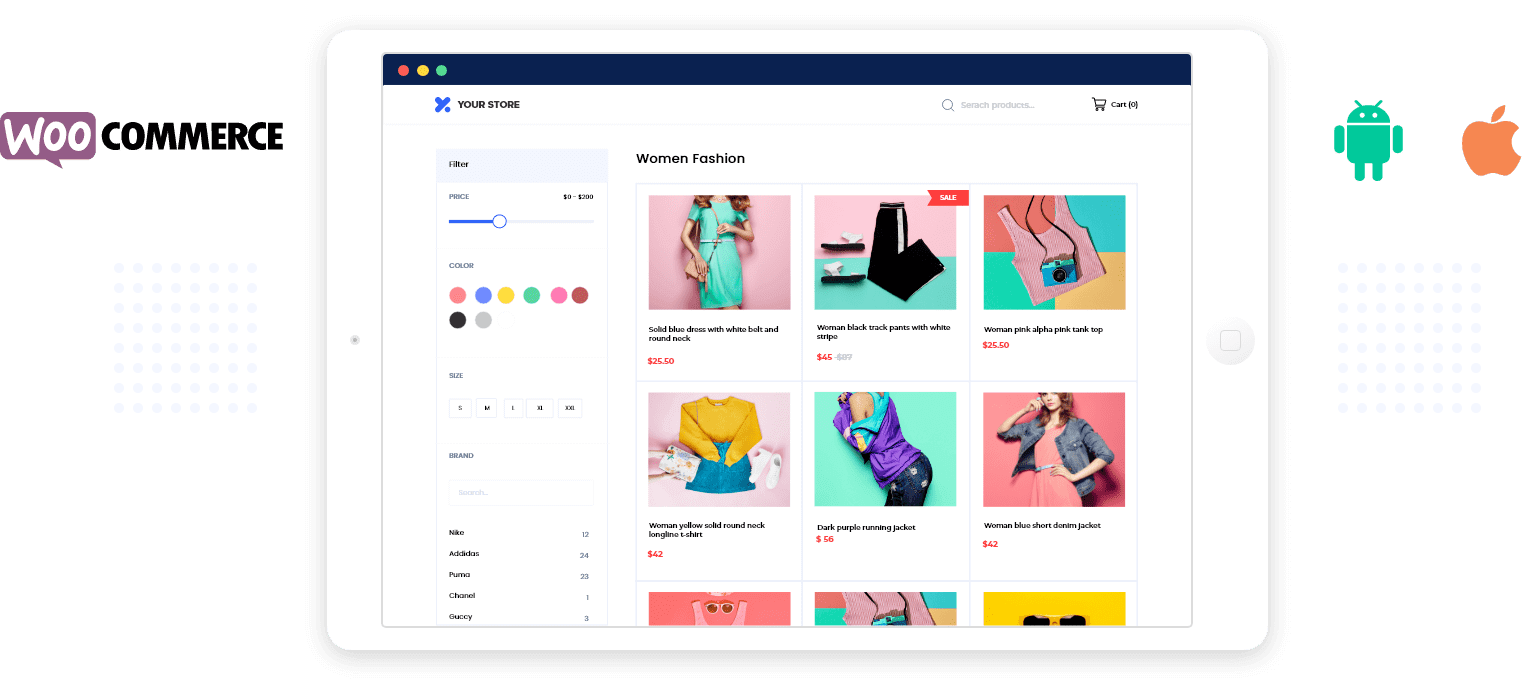Select the yellow color swatch

506,295
